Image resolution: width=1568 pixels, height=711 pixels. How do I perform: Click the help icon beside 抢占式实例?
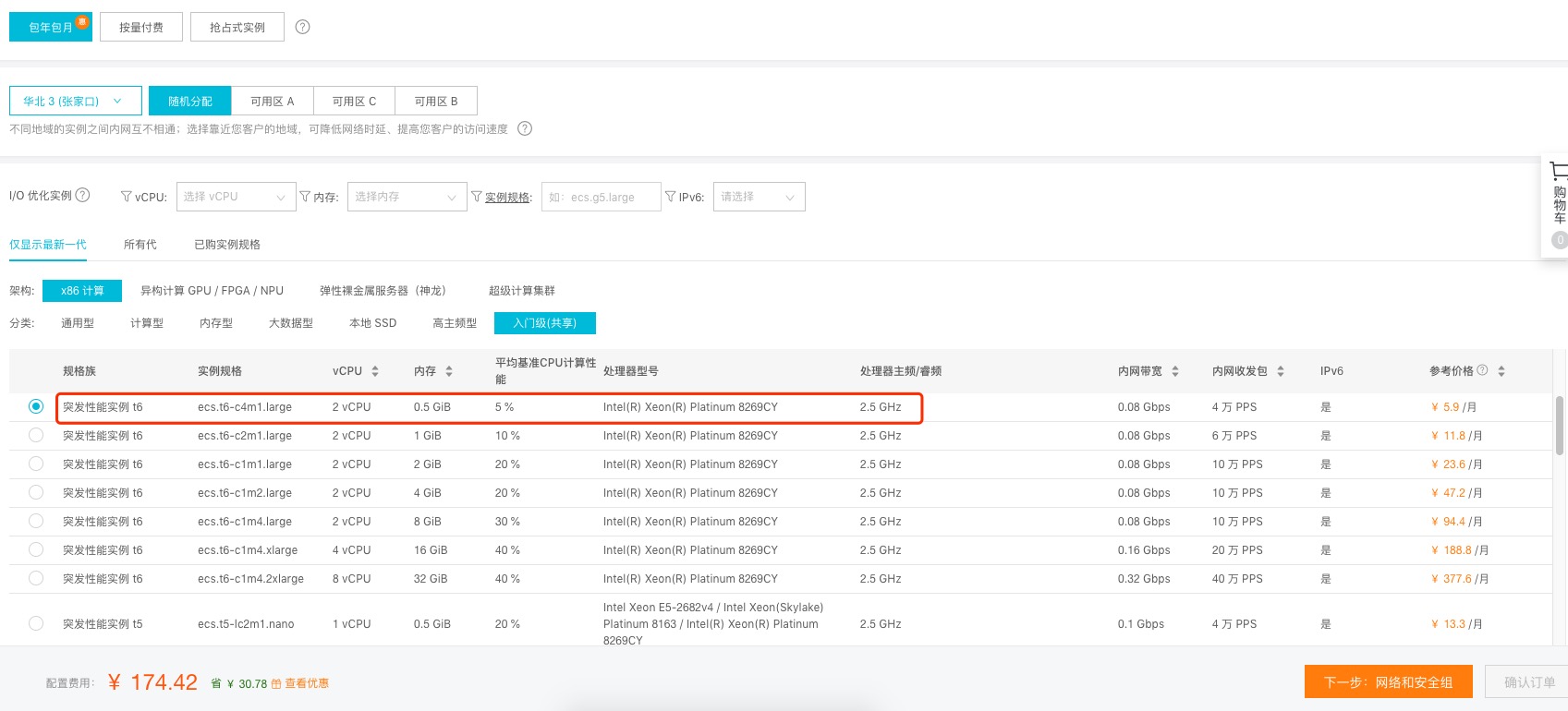coord(302,27)
